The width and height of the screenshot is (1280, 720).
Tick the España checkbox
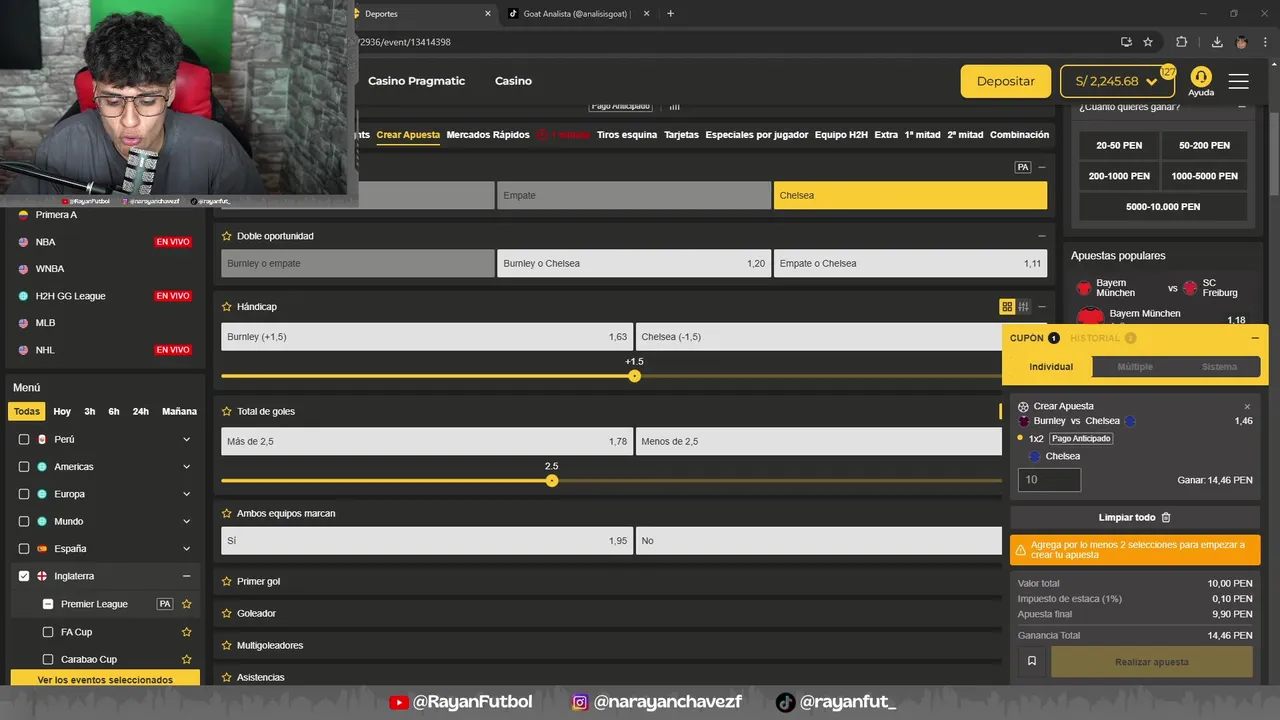pyautogui.click(x=24, y=548)
